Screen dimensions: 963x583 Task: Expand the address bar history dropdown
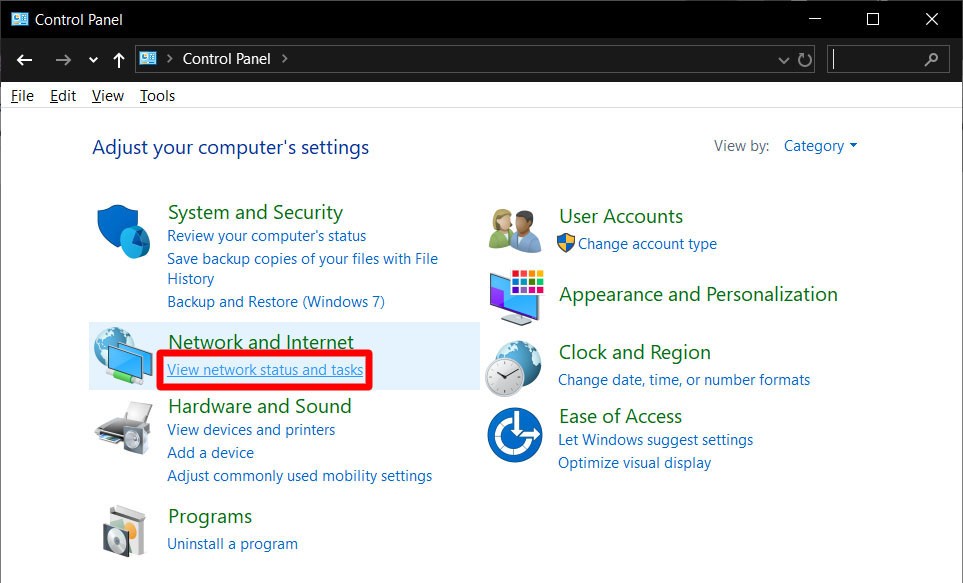pyautogui.click(x=783, y=60)
